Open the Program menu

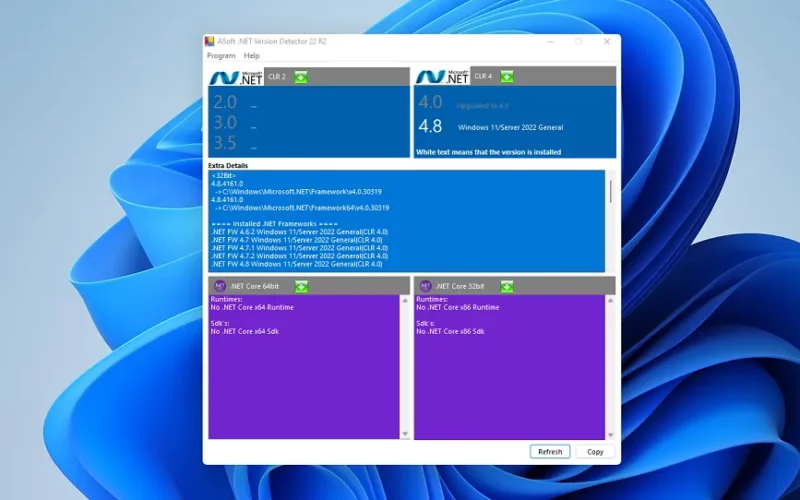221,56
